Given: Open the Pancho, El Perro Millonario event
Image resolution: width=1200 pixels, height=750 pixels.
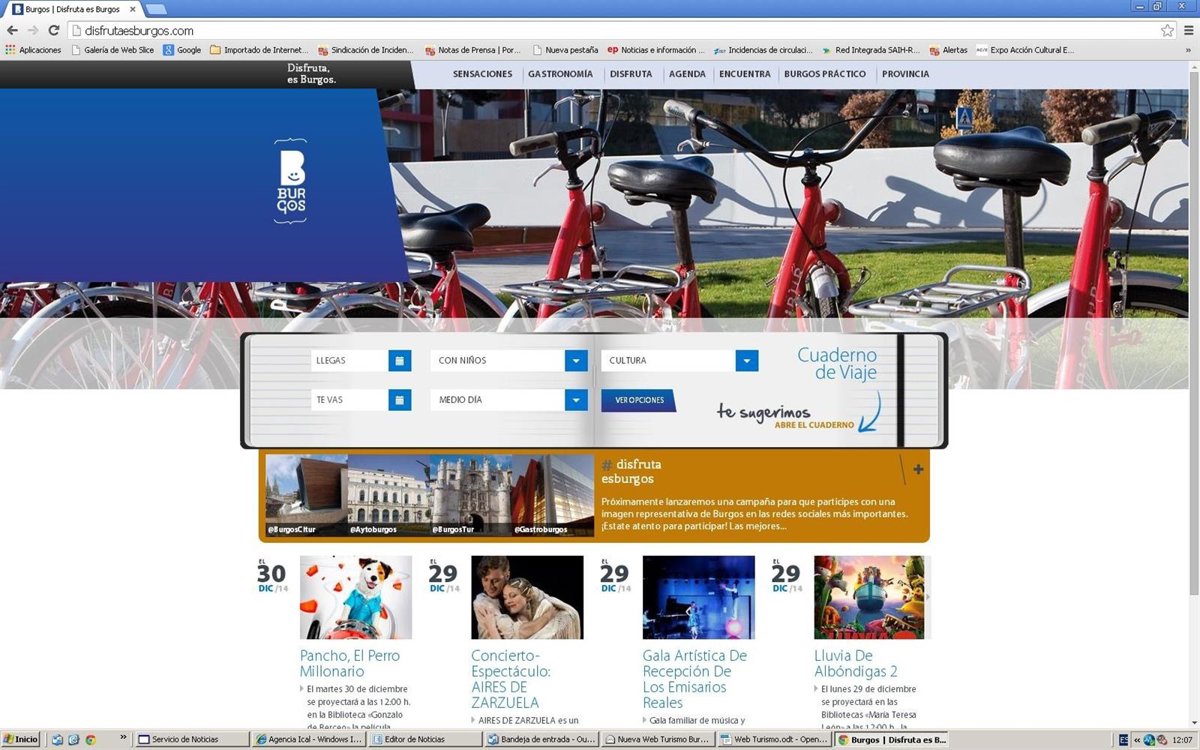Looking at the screenshot, I should tap(349, 663).
